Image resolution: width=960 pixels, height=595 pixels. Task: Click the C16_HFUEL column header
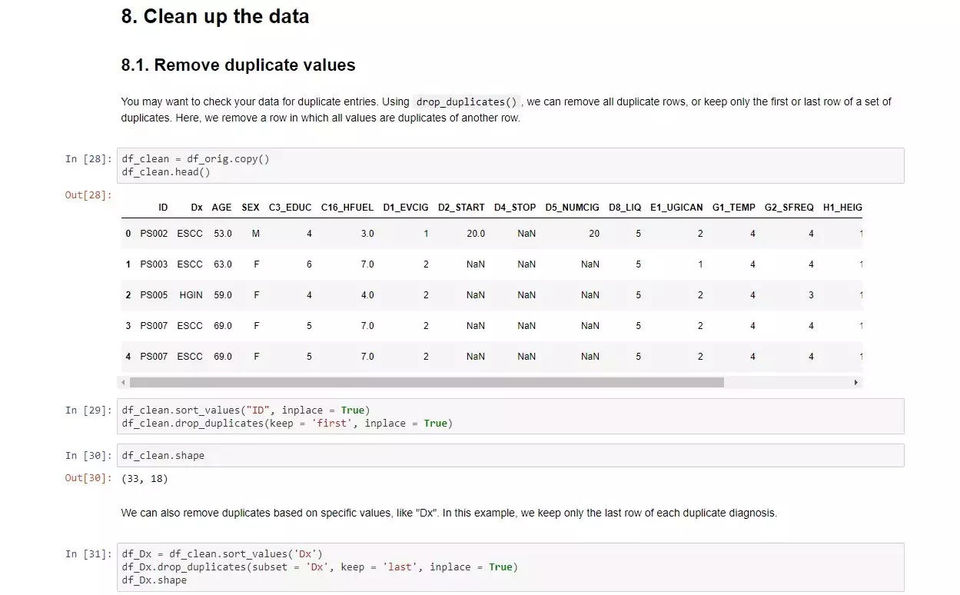coord(347,208)
